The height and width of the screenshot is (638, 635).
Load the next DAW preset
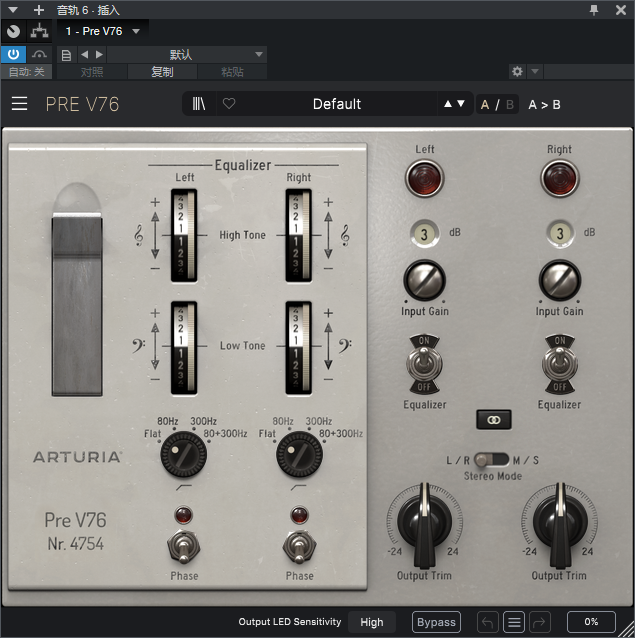point(99,54)
